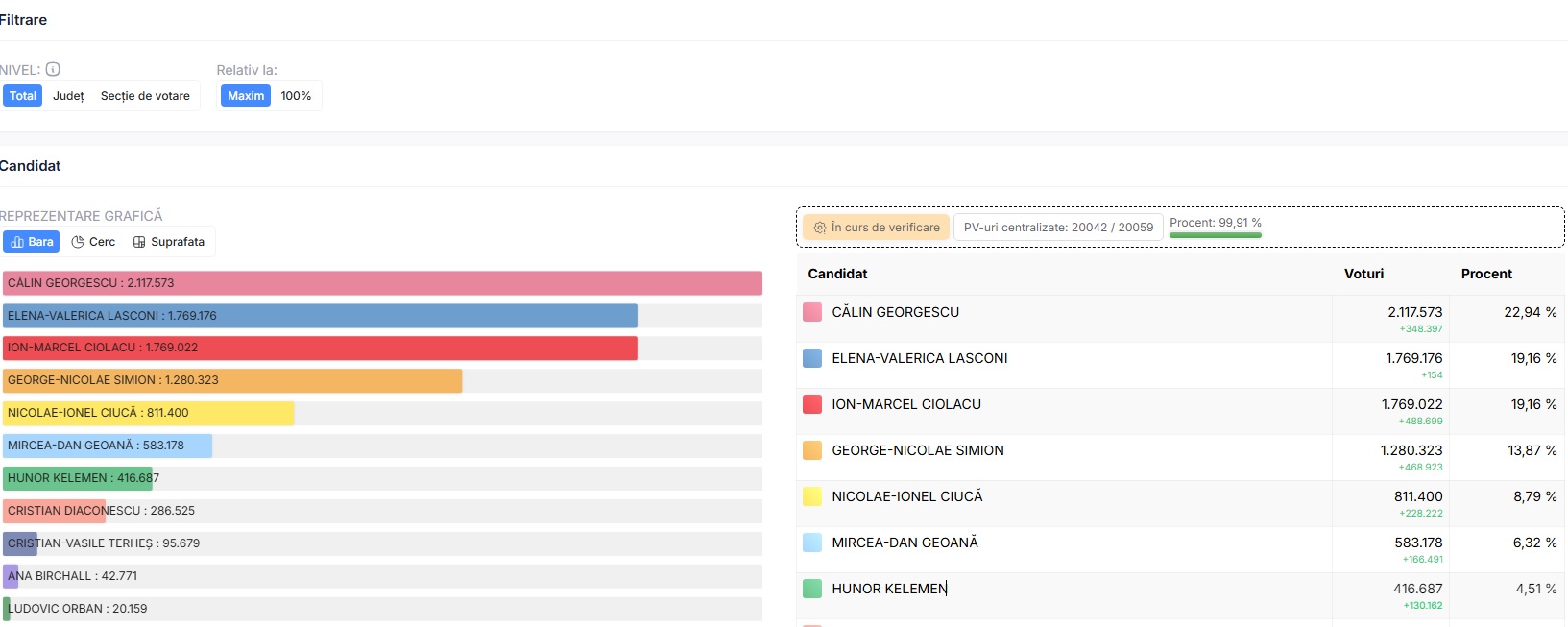The height and width of the screenshot is (627, 1568).
Task: Click the bar chart icon in Bara
Action: [x=17, y=242]
